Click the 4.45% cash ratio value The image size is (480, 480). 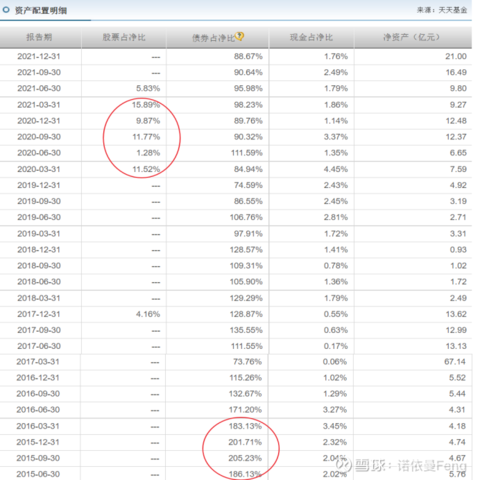click(336, 169)
